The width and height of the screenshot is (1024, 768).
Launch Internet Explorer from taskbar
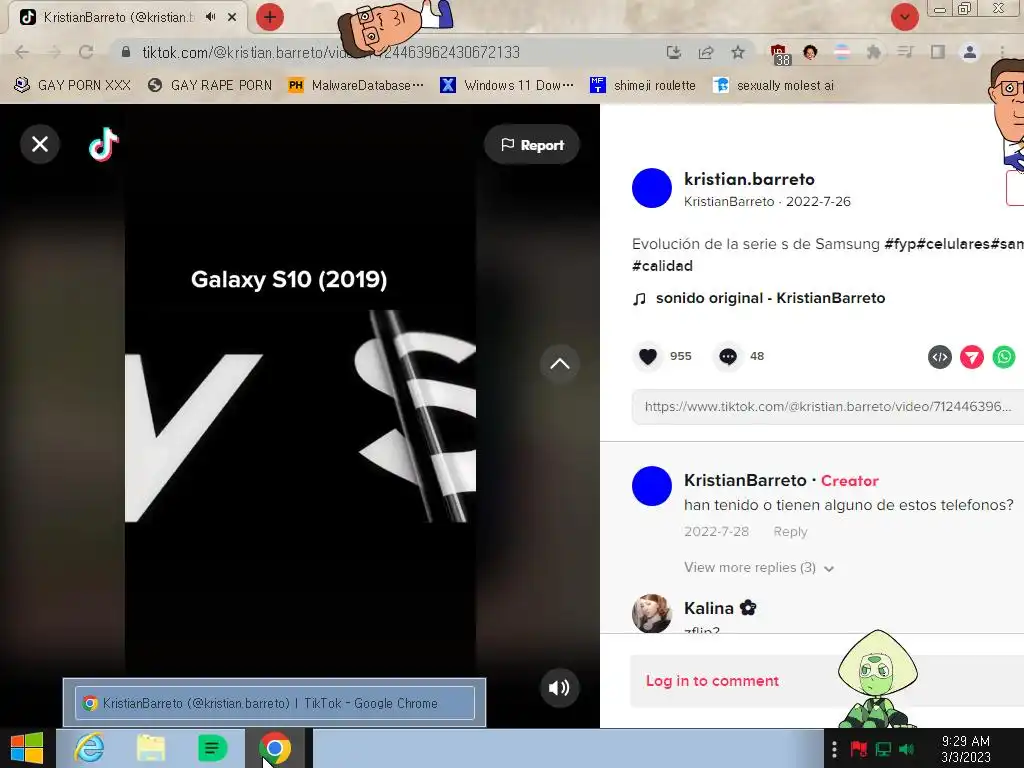(x=89, y=748)
